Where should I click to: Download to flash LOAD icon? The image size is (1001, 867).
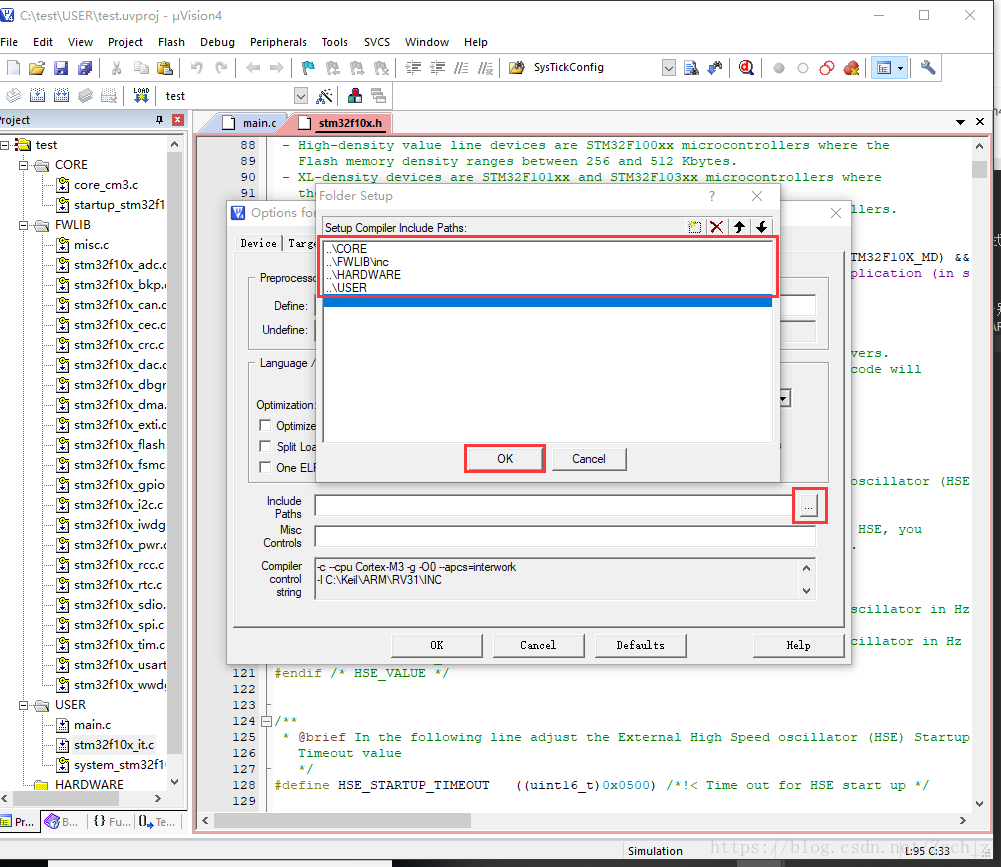(x=141, y=96)
